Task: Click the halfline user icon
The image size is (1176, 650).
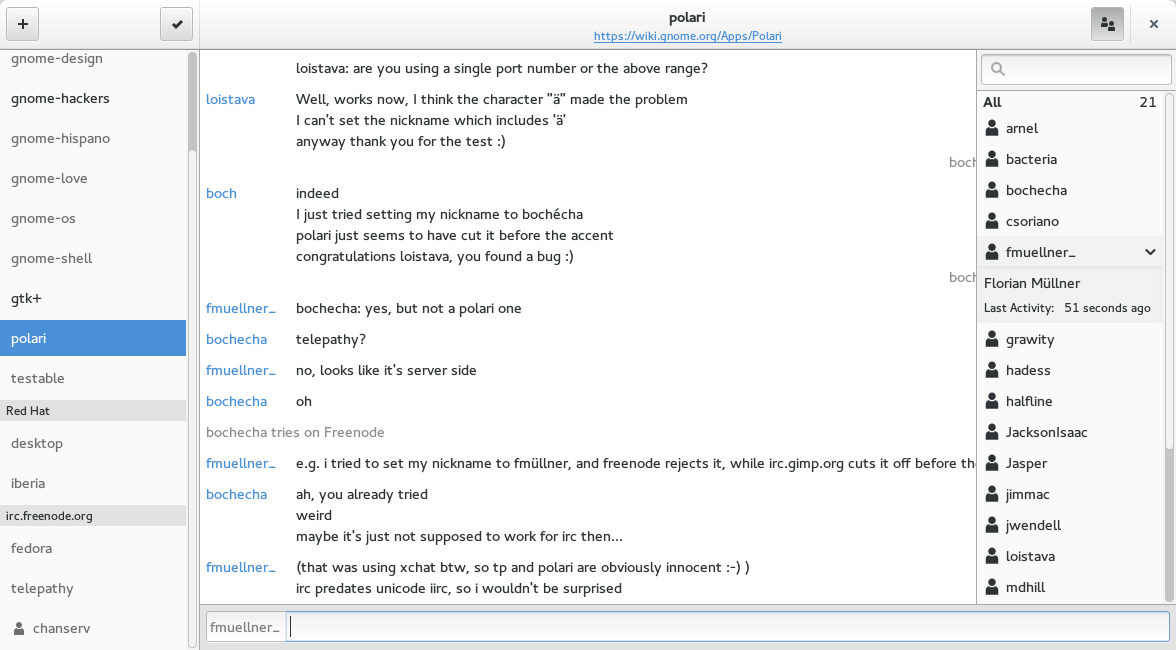Action: pos(992,401)
